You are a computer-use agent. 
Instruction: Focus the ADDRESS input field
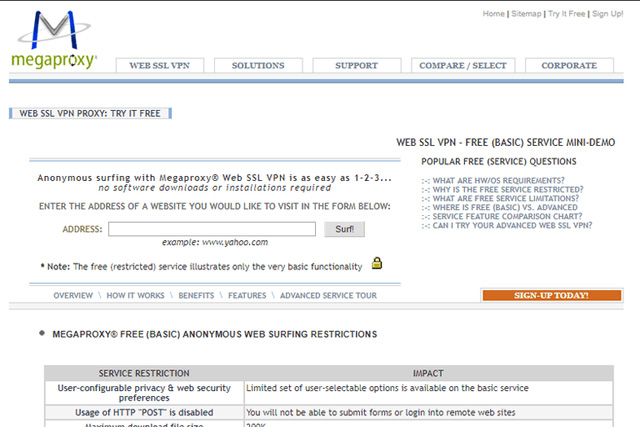click(212, 229)
